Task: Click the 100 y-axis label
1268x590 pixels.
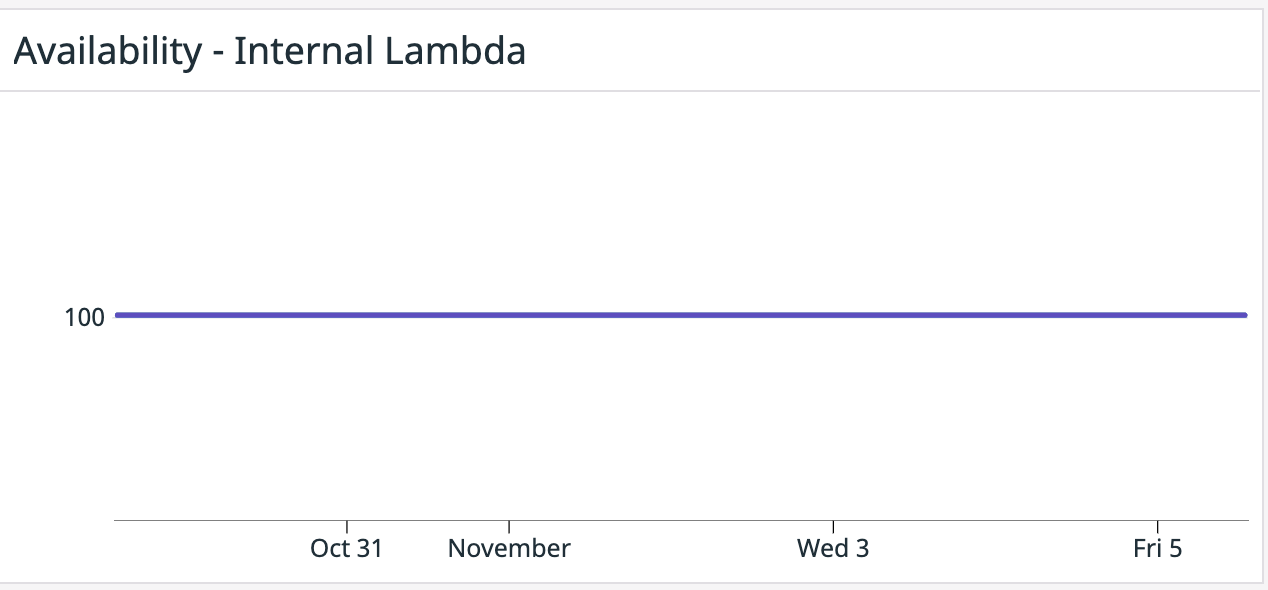Action: pyautogui.click(x=84, y=317)
